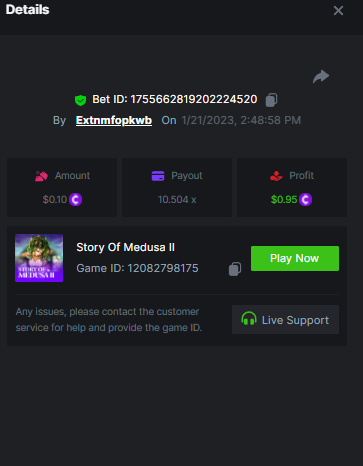Click the $0.95 profit value
This screenshot has height=466, width=363.
click(284, 200)
